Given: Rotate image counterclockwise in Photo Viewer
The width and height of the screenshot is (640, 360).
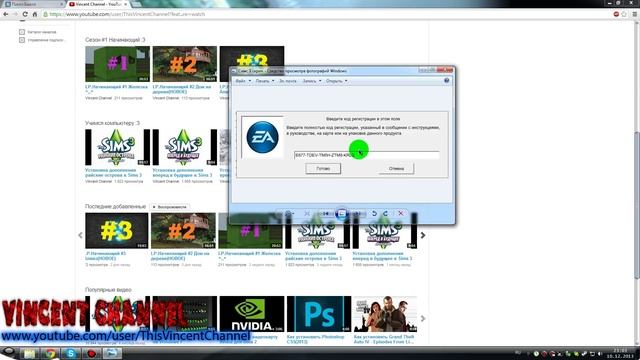Looking at the screenshot, I should tap(374, 213).
